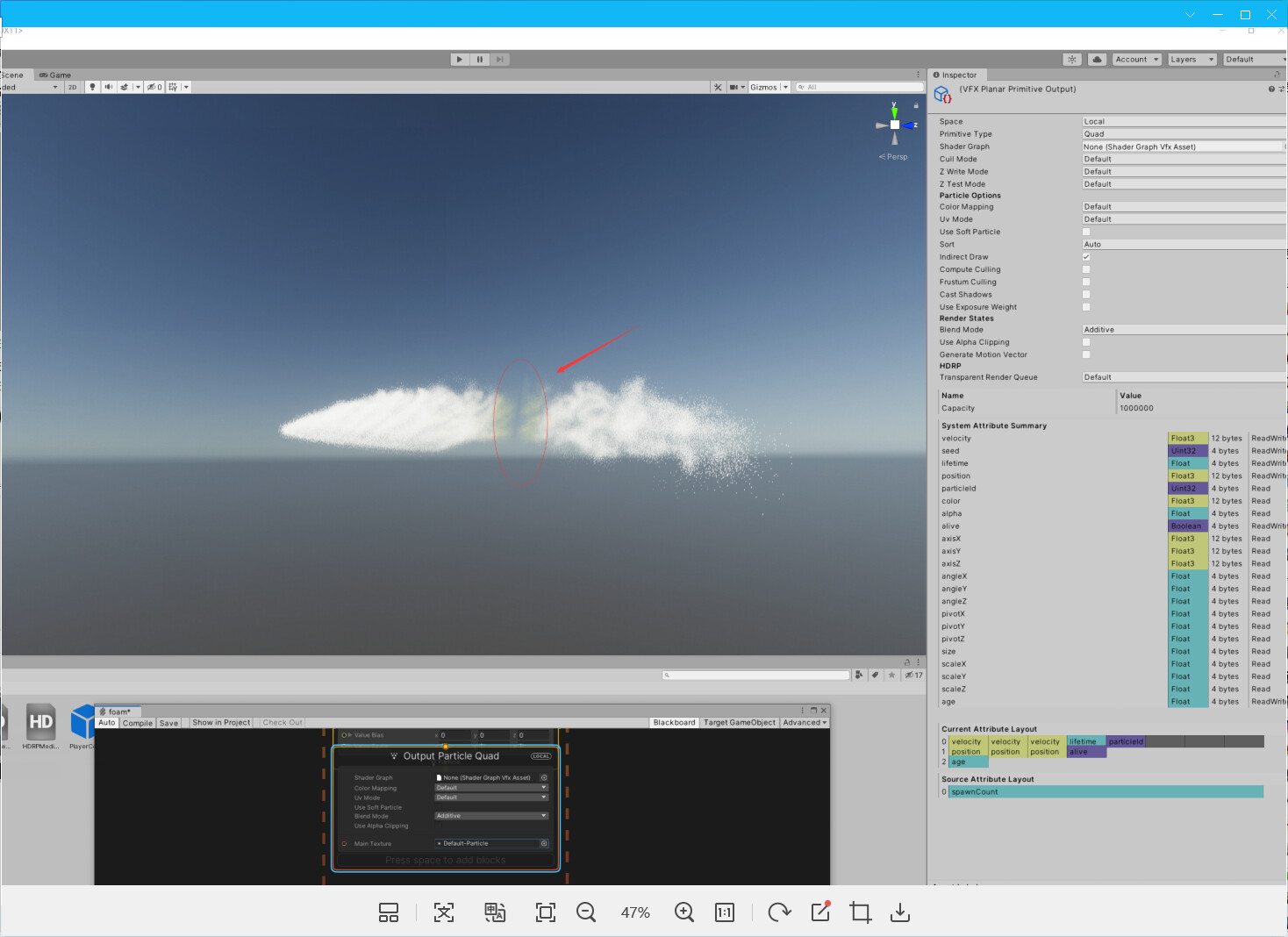Click the crossed-eye hidden objects icon

click(x=154, y=86)
